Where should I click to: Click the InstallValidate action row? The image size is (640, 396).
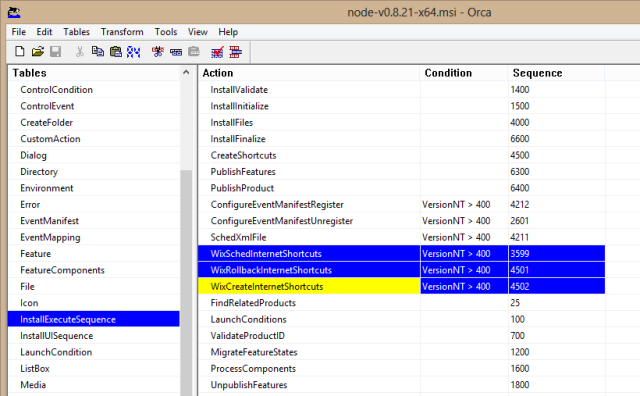(x=402, y=90)
